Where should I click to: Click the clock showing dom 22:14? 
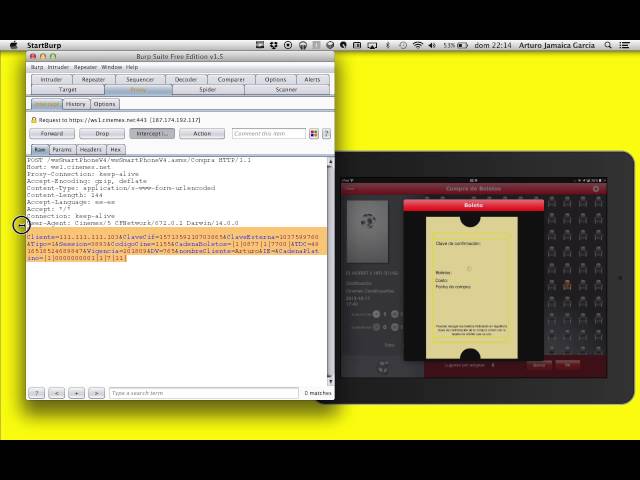click(493, 45)
